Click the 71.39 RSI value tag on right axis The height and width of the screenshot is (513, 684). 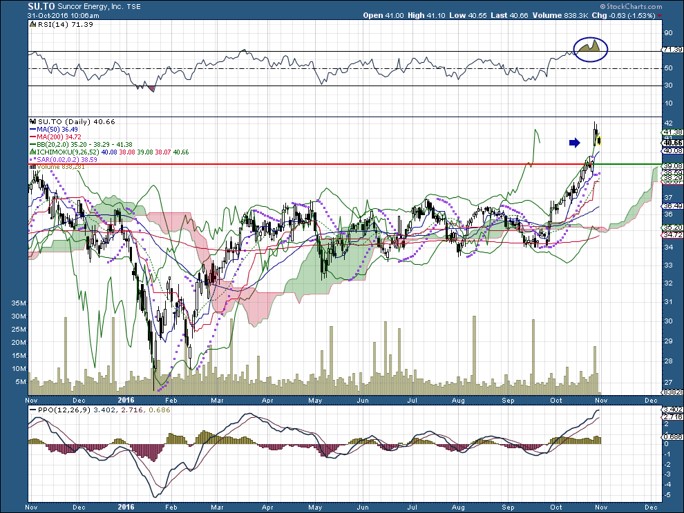(x=673, y=49)
